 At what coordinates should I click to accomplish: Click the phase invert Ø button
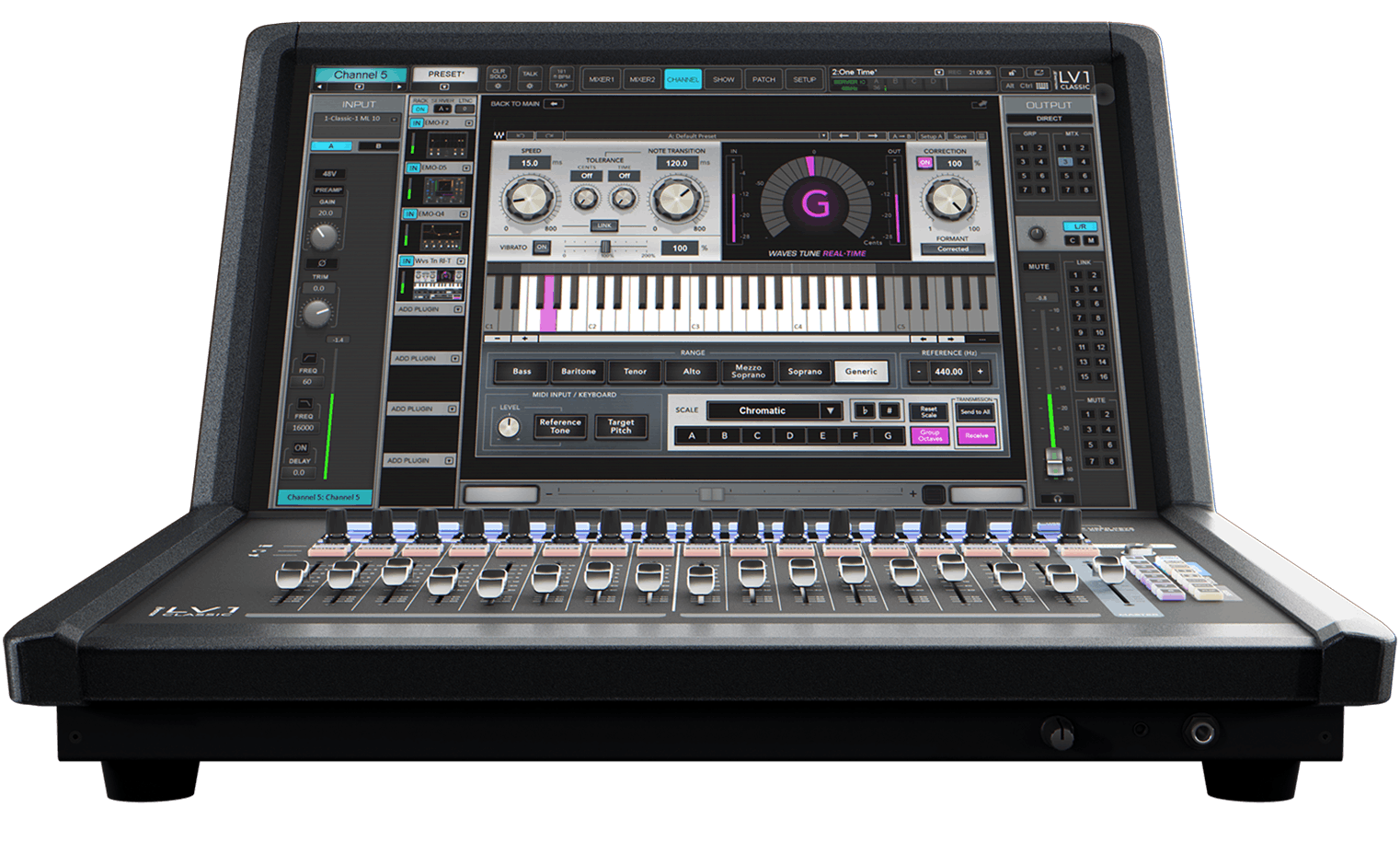321,262
